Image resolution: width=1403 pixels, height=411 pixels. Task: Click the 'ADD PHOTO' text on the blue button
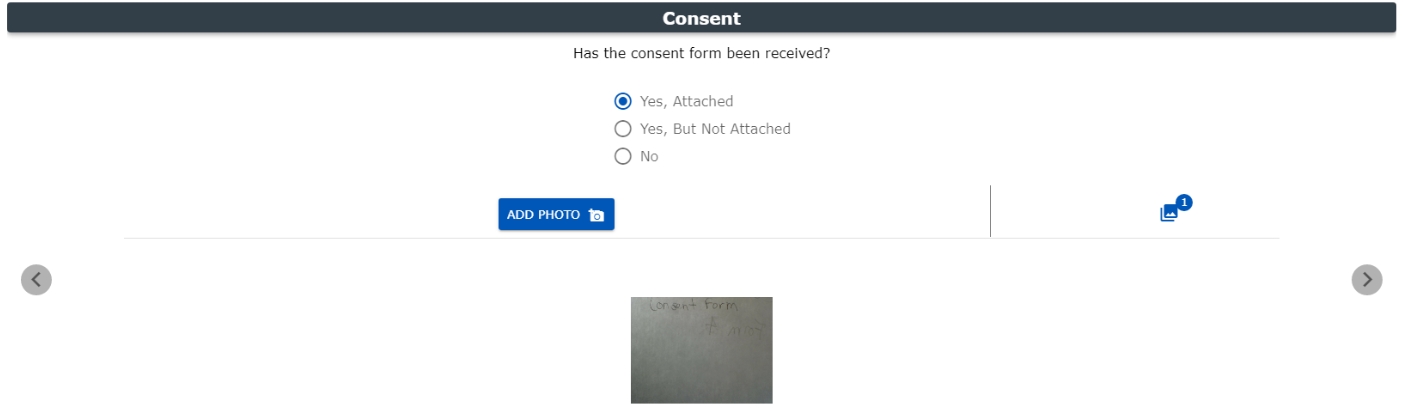[x=543, y=215]
